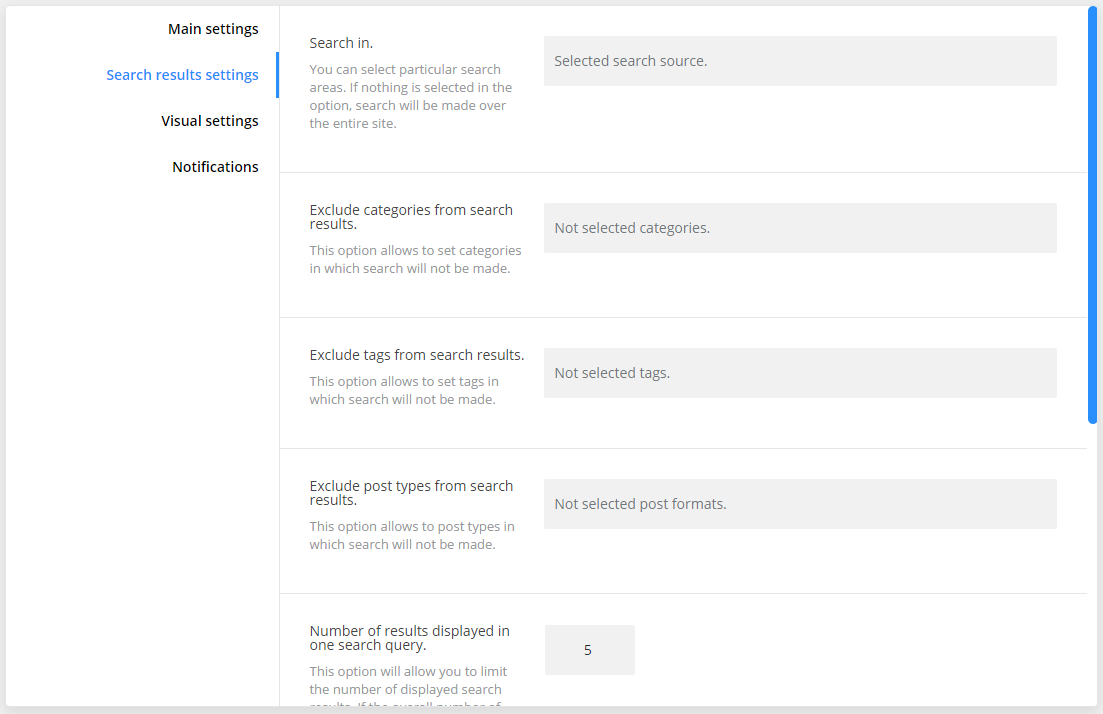
Task: Click the blue vertical scrollbar thumb
Action: coord(1092,215)
